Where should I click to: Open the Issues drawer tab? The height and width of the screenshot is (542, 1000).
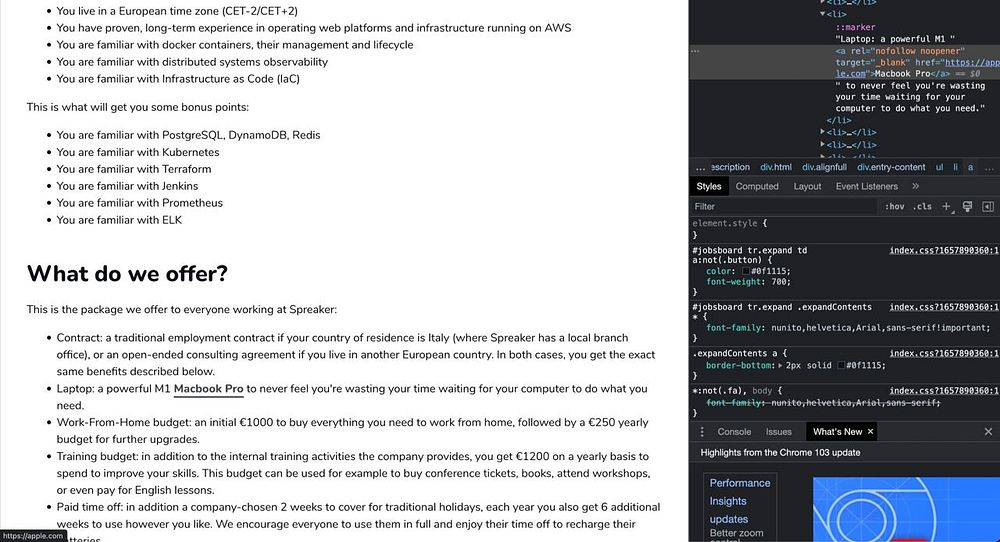pos(779,432)
